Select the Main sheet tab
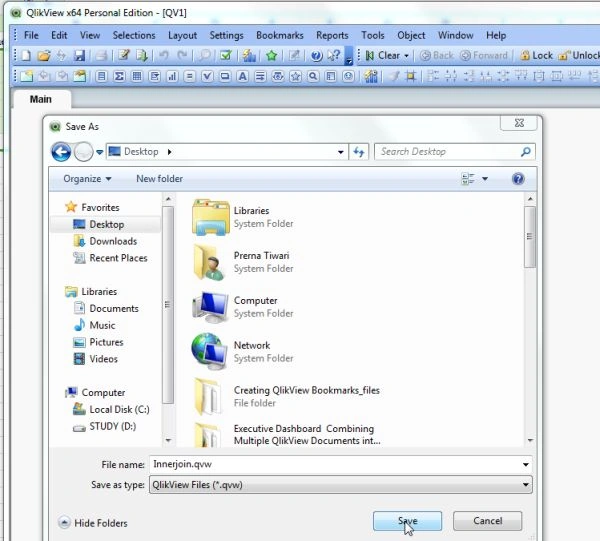This screenshot has width=600, height=541. point(41,99)
